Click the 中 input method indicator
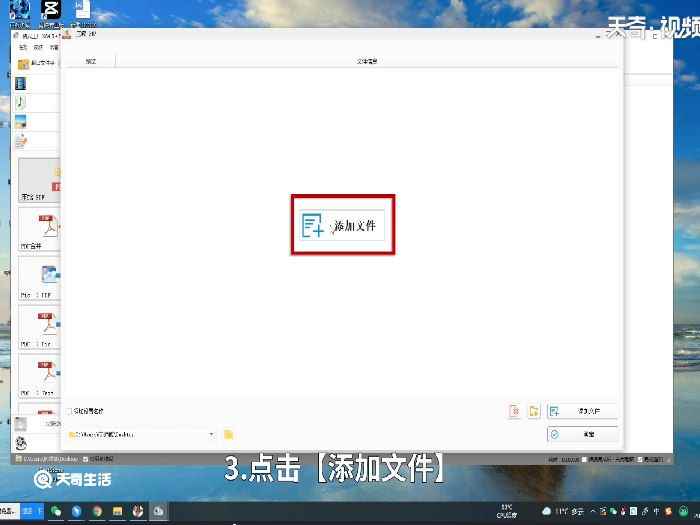Screen dimensions: 700x525 656,511
